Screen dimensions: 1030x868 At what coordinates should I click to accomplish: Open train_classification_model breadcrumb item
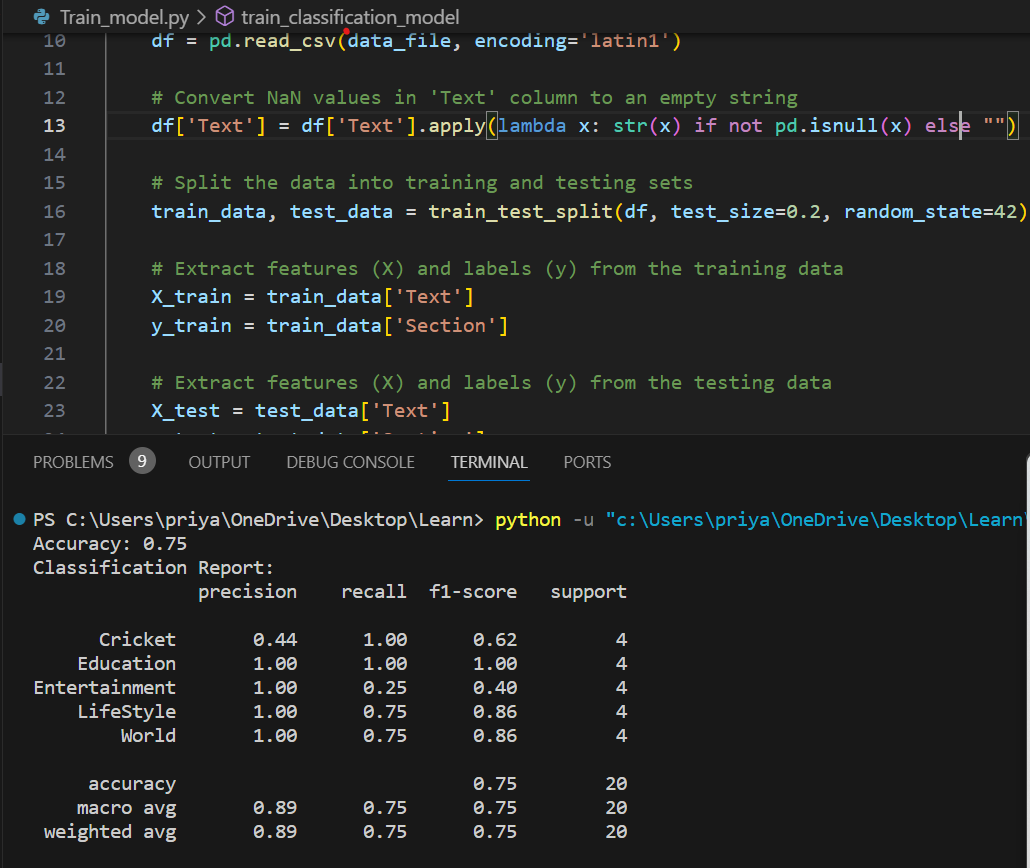[350, 17]
